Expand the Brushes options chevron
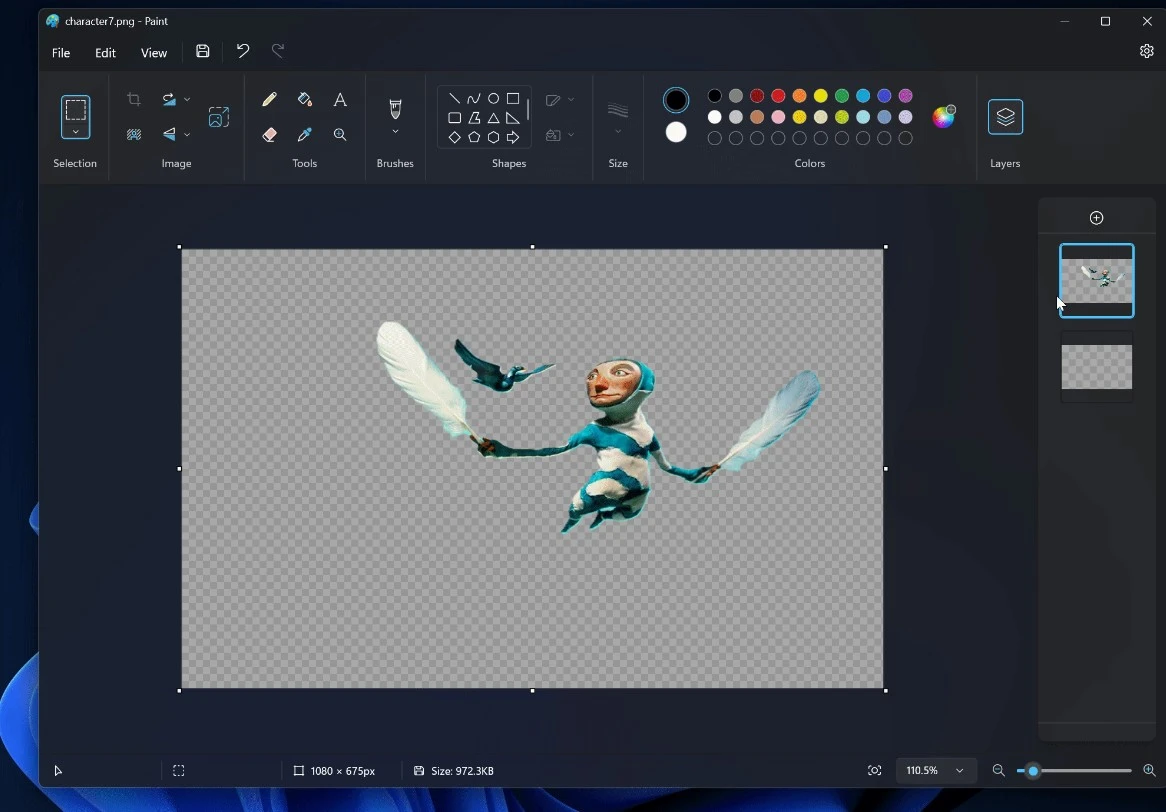 [x=395, y=132]
